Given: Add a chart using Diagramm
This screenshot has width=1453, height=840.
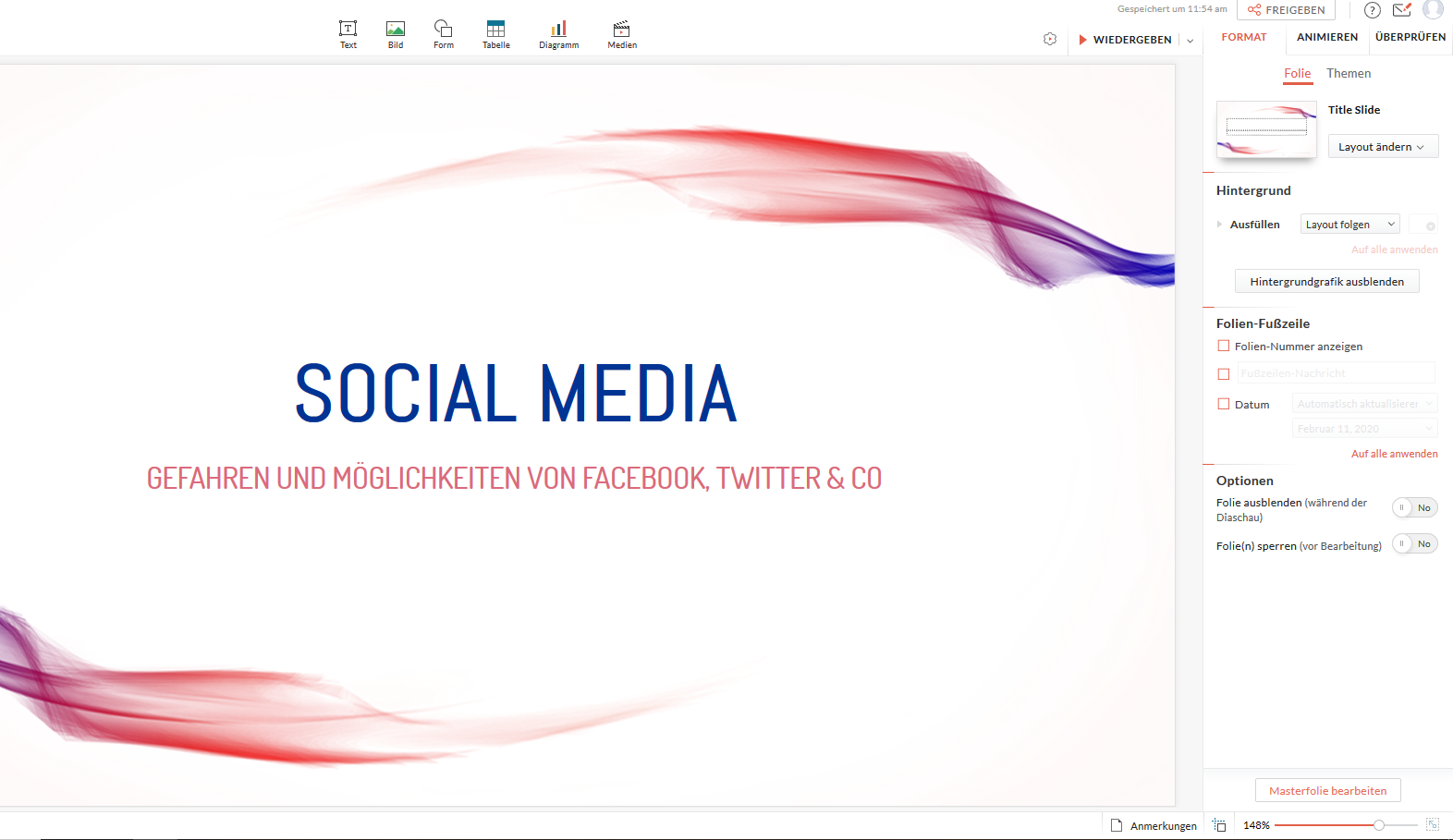Looking at the screenshot, I should pyautogui.click(x=559, y=34).
